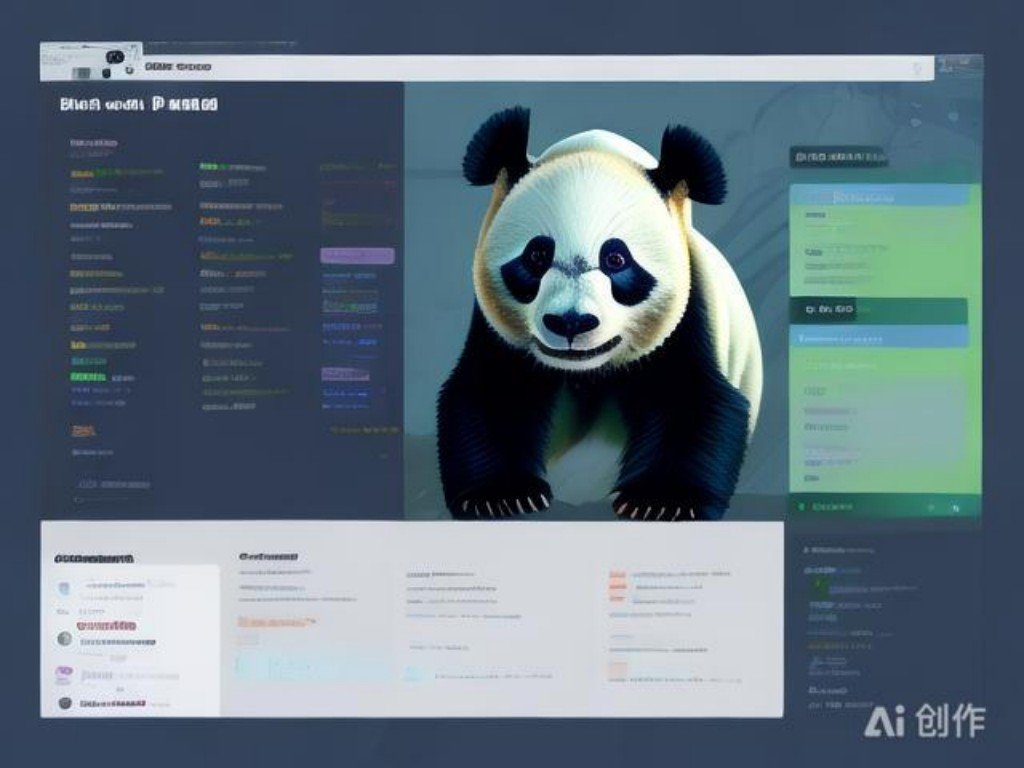This screenshot has height=768, width=1024.
Task: Click the purple highlighted button in dark left panel
Action: [357, 256]
